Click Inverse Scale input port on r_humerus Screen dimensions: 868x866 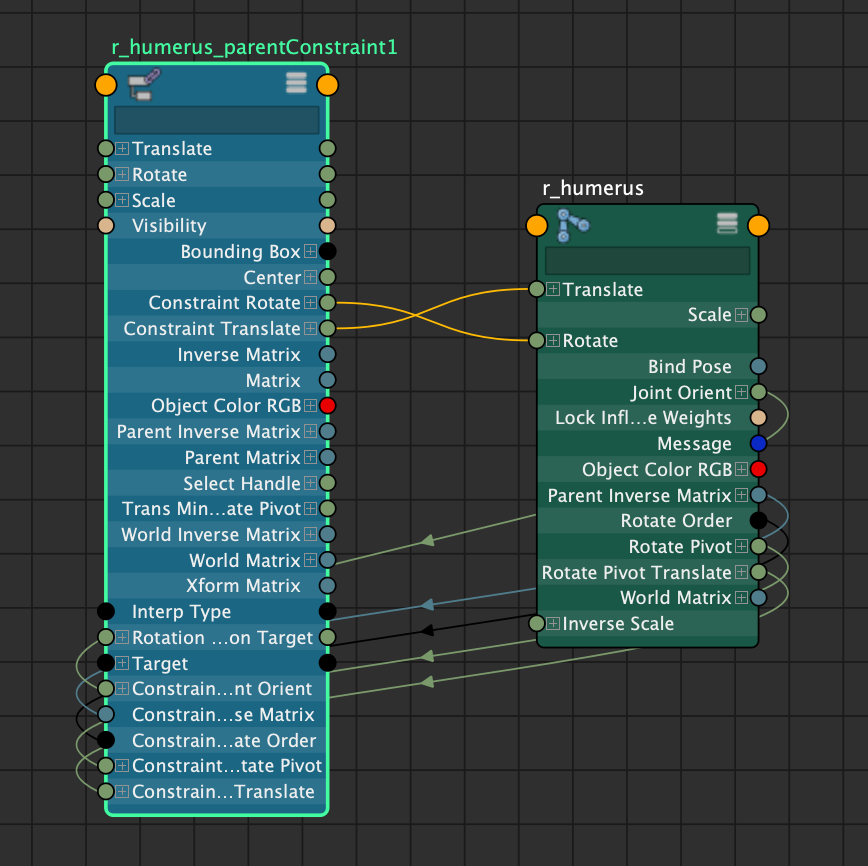coord(536,623)
